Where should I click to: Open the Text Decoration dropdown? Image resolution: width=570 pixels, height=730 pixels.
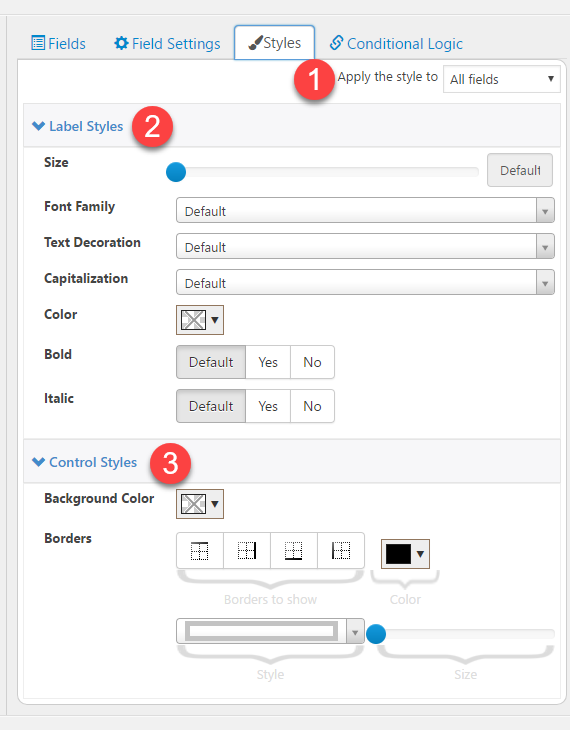365,247
